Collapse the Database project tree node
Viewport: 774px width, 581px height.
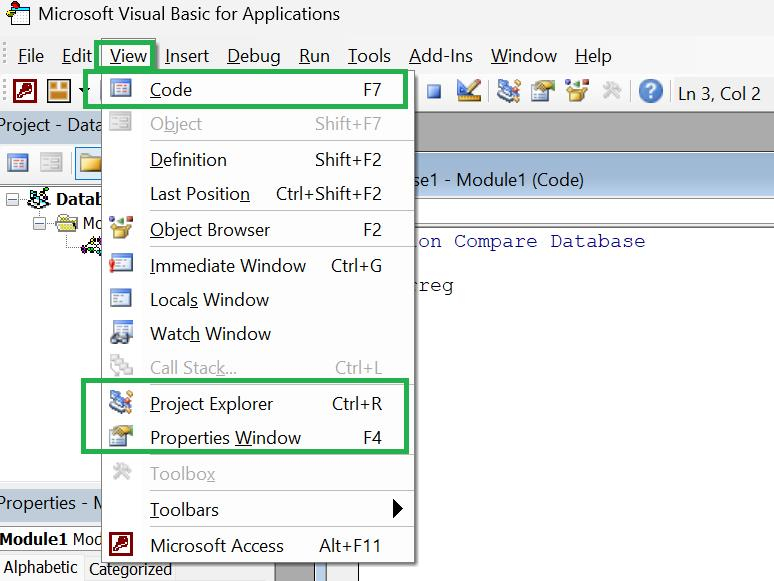click(13, 199)
